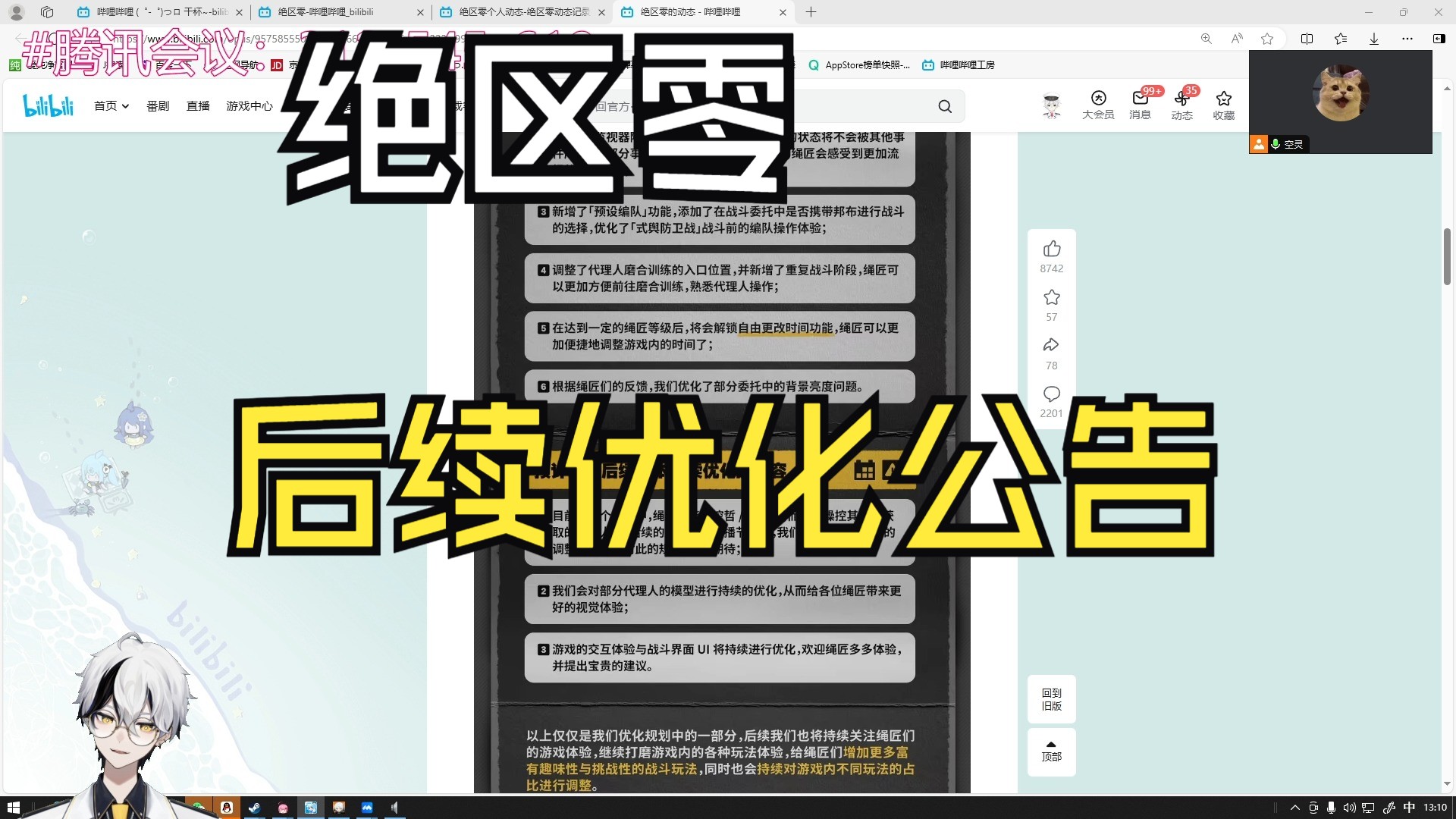Click scrollbar down arrow at bottom right
Viewport: 1456px width, 819px height.
[1447, 784]
